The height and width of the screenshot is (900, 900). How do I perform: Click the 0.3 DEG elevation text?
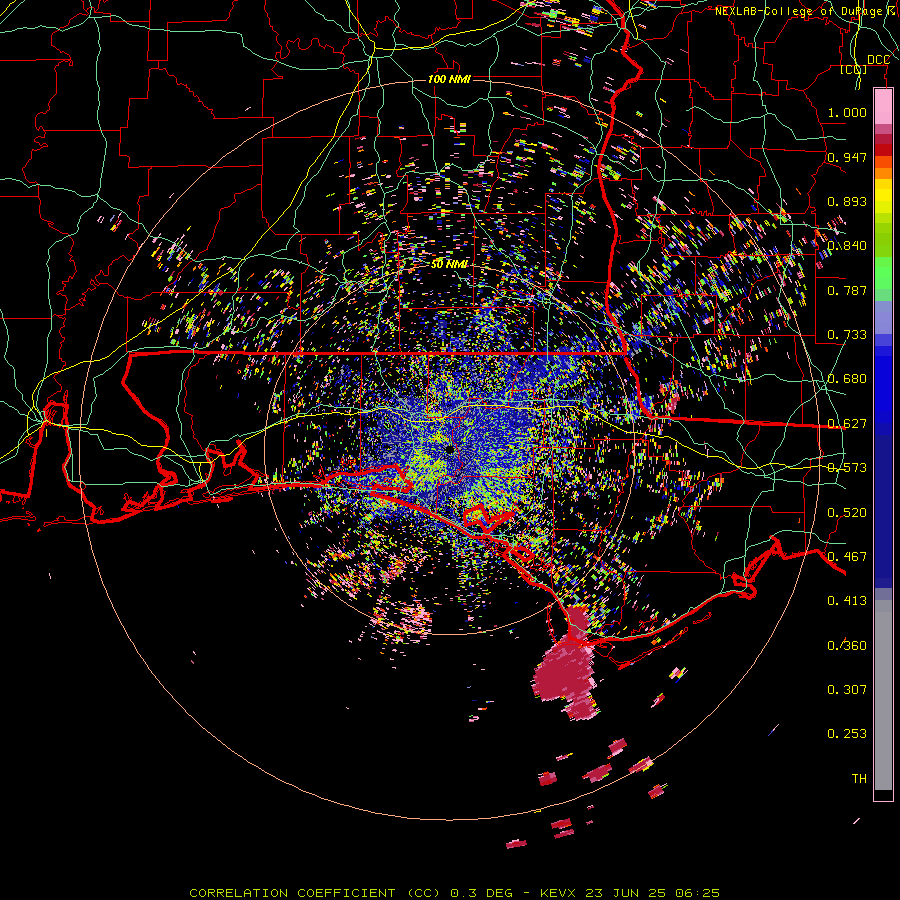(x=481, y=893)
